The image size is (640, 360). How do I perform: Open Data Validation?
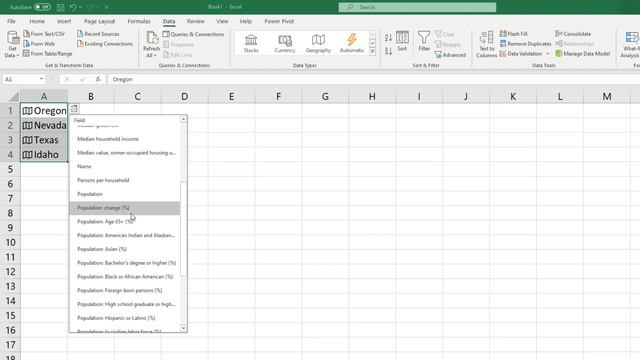tap(521, 53)
